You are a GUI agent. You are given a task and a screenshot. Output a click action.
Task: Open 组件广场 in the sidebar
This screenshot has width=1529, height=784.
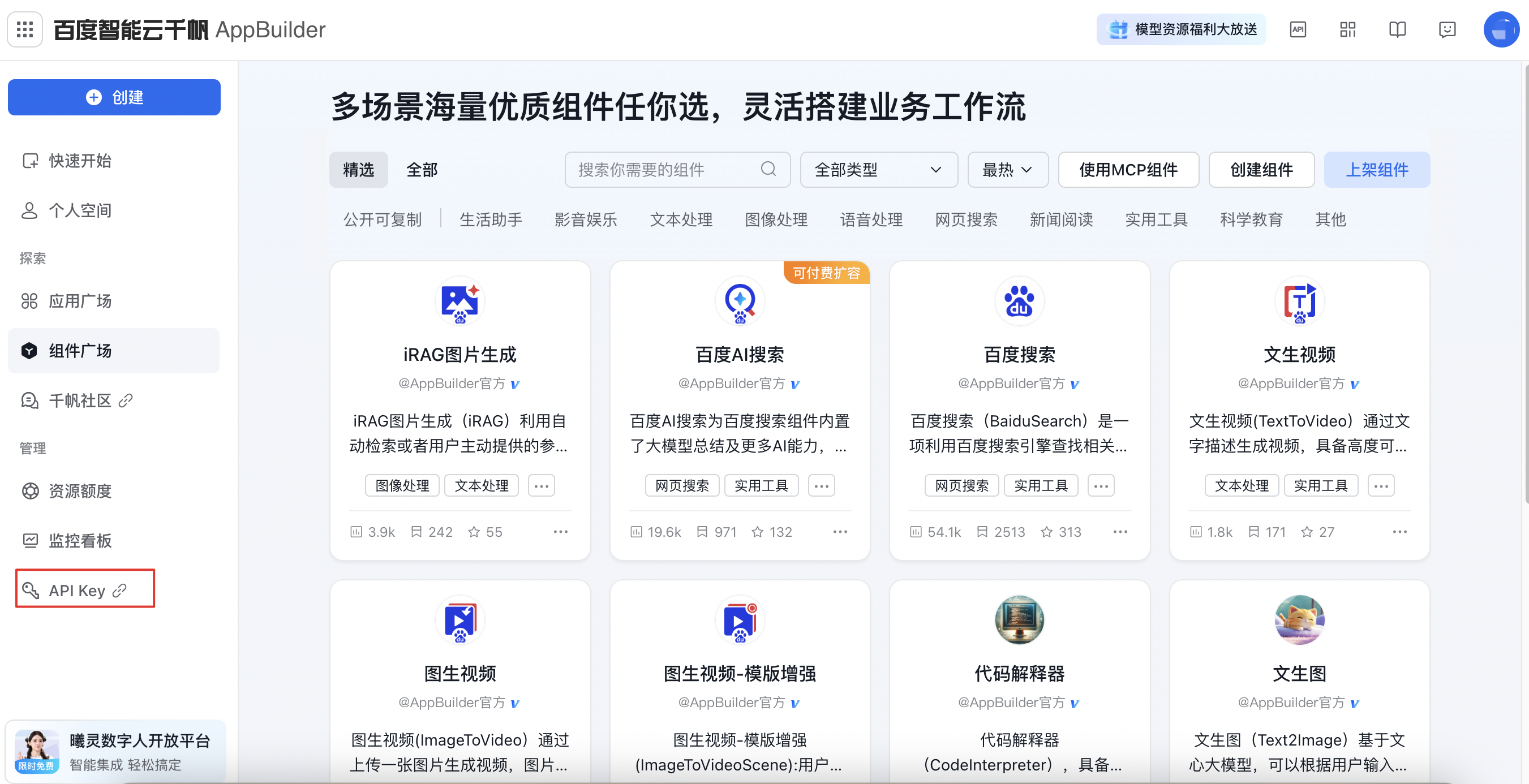point(114,351)
